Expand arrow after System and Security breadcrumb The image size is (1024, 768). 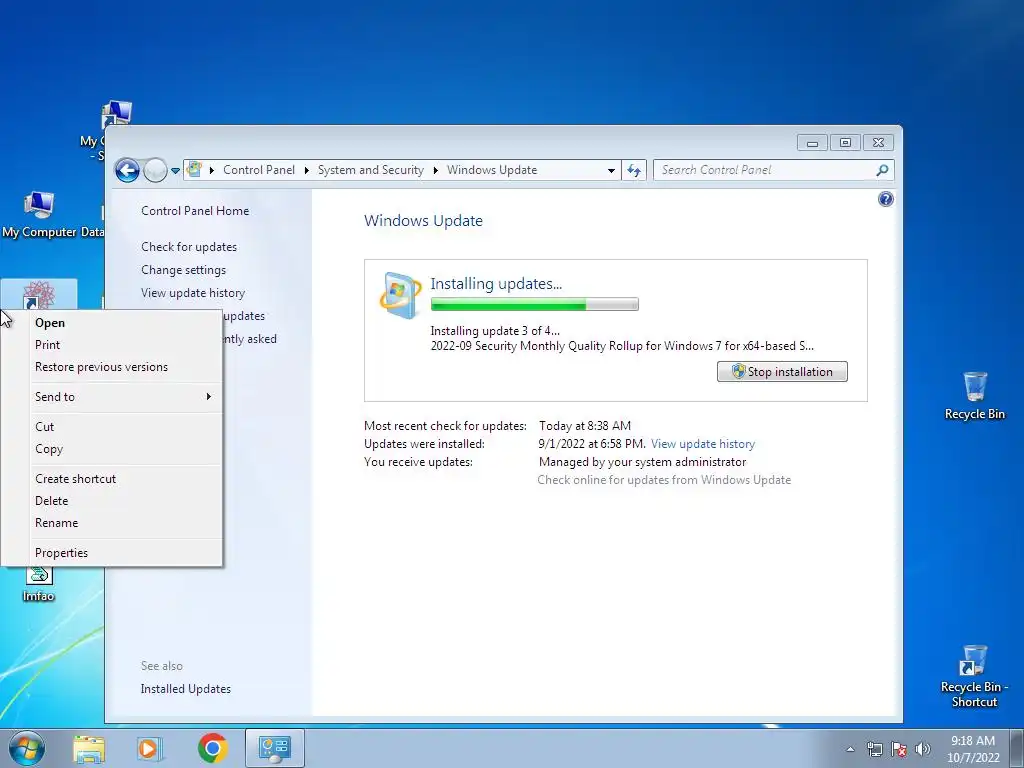pos(436,170)
